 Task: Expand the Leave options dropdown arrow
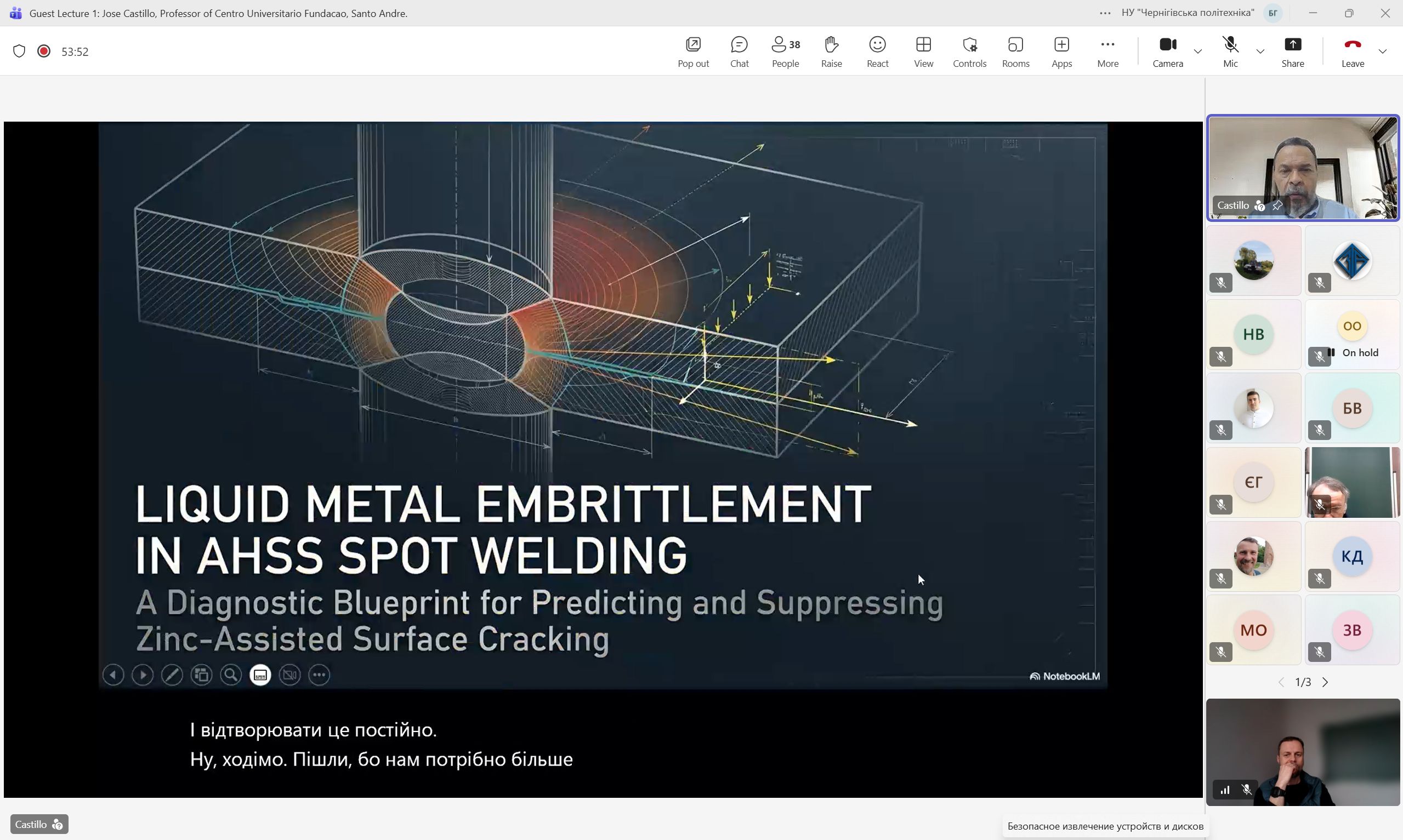click(1382, 52)
